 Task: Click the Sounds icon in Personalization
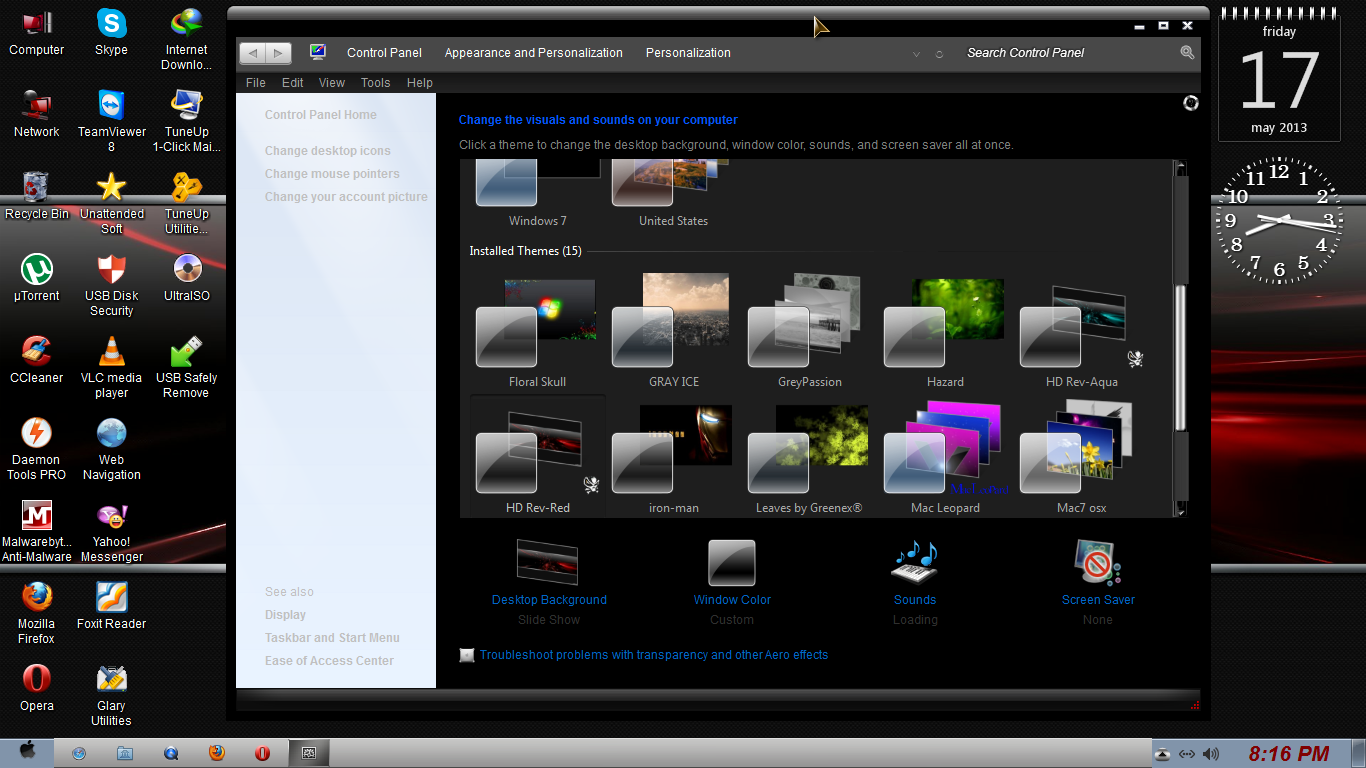pyautogui.click(x=915, y=562)
